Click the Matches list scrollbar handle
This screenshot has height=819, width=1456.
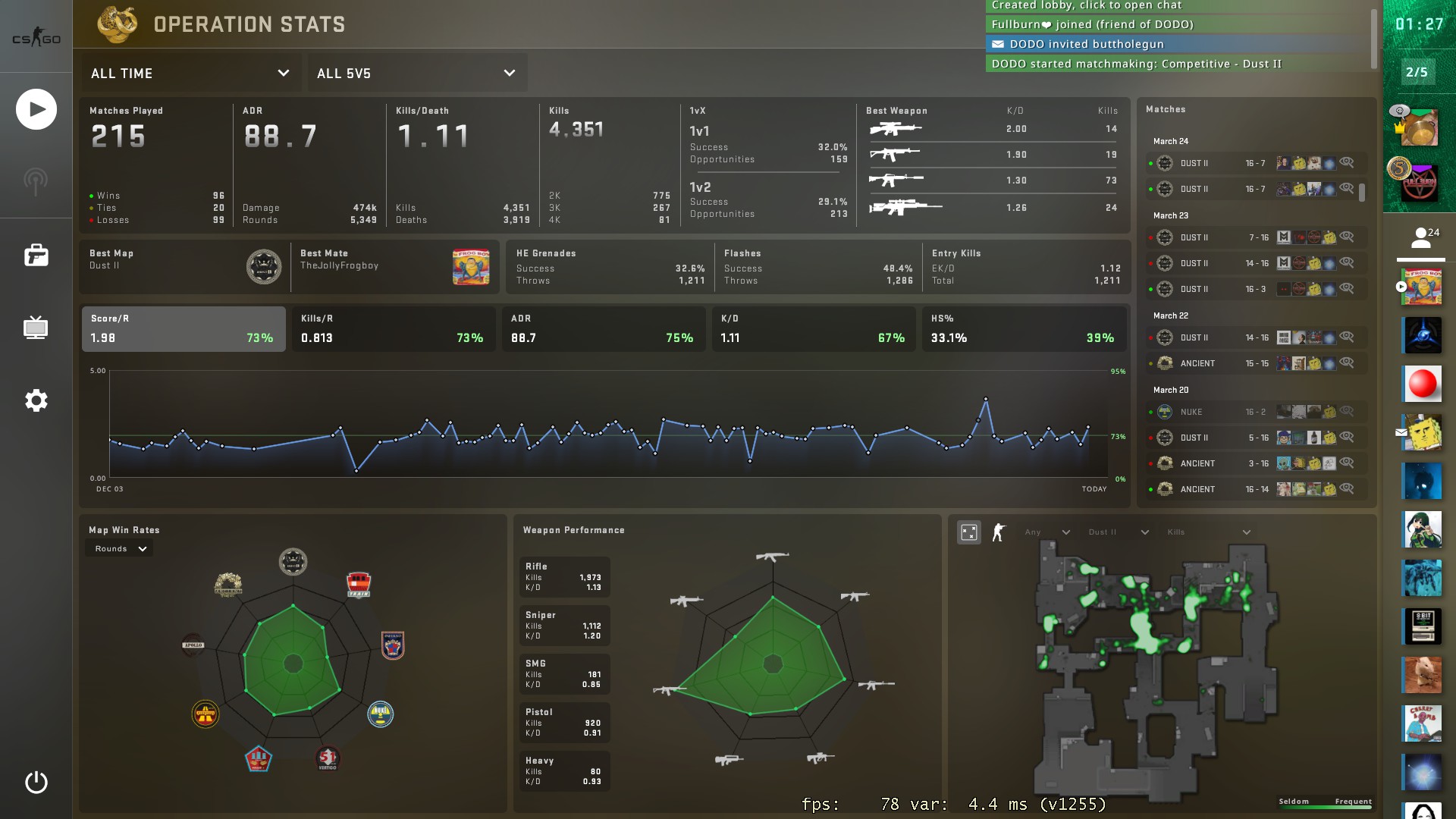click(1362, 192)
